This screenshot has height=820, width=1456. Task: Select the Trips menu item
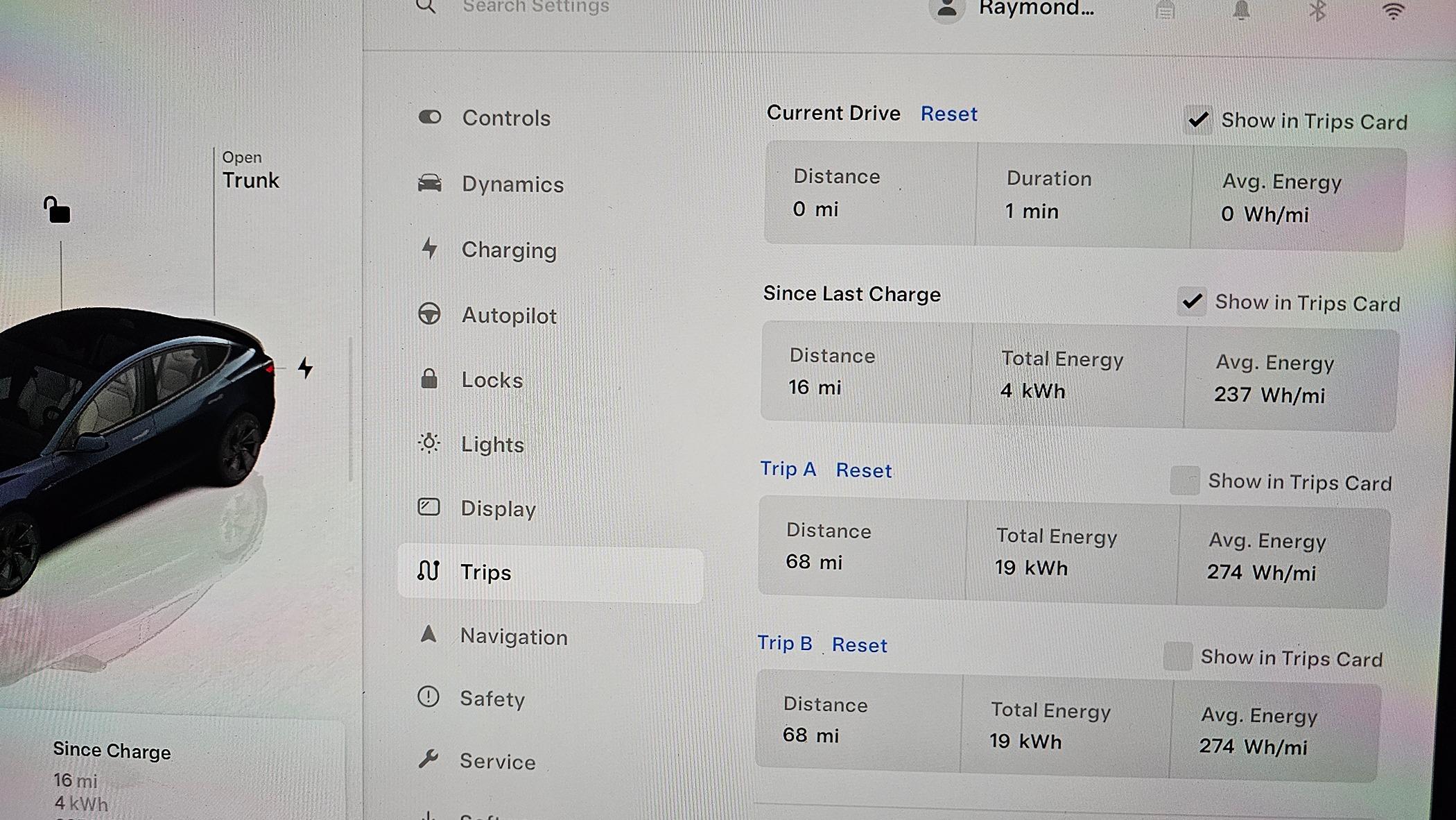[x=551, y=573]
